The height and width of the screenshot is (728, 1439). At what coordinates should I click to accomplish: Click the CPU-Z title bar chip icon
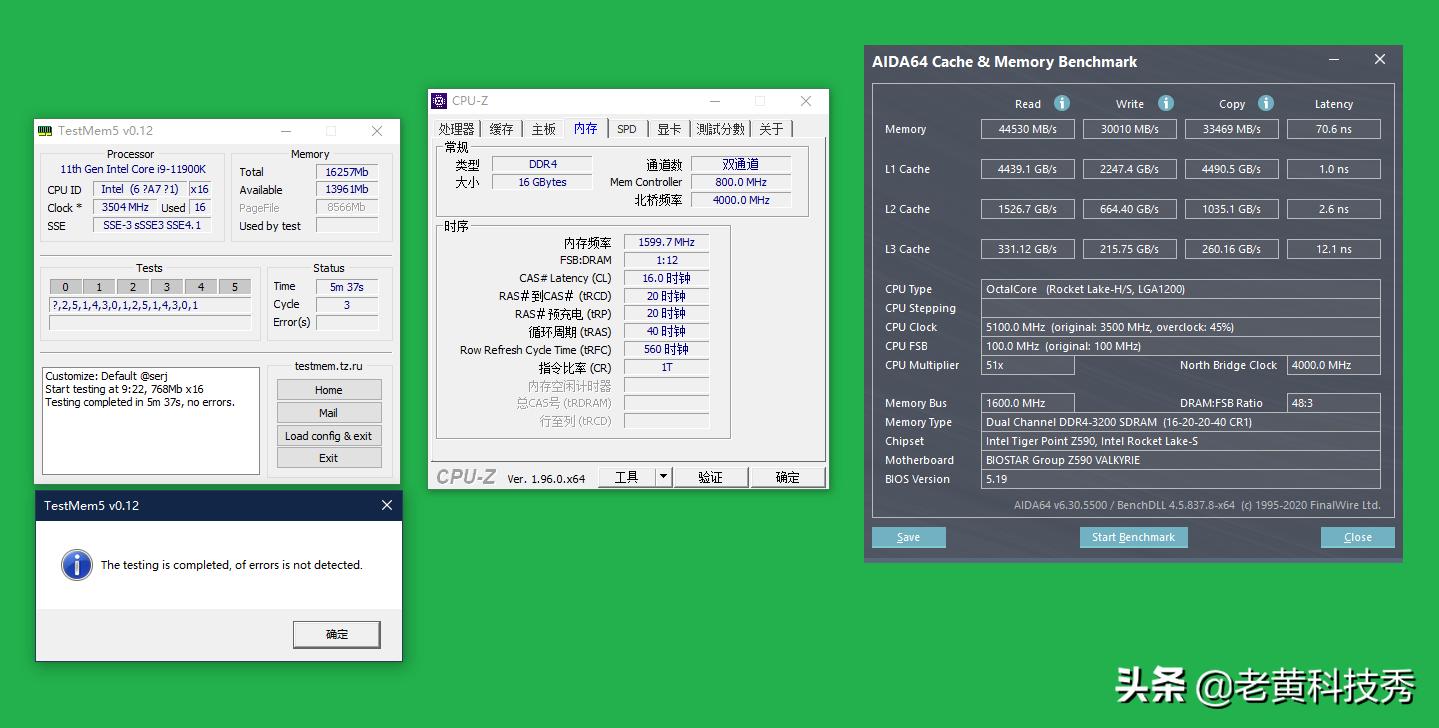439,100
